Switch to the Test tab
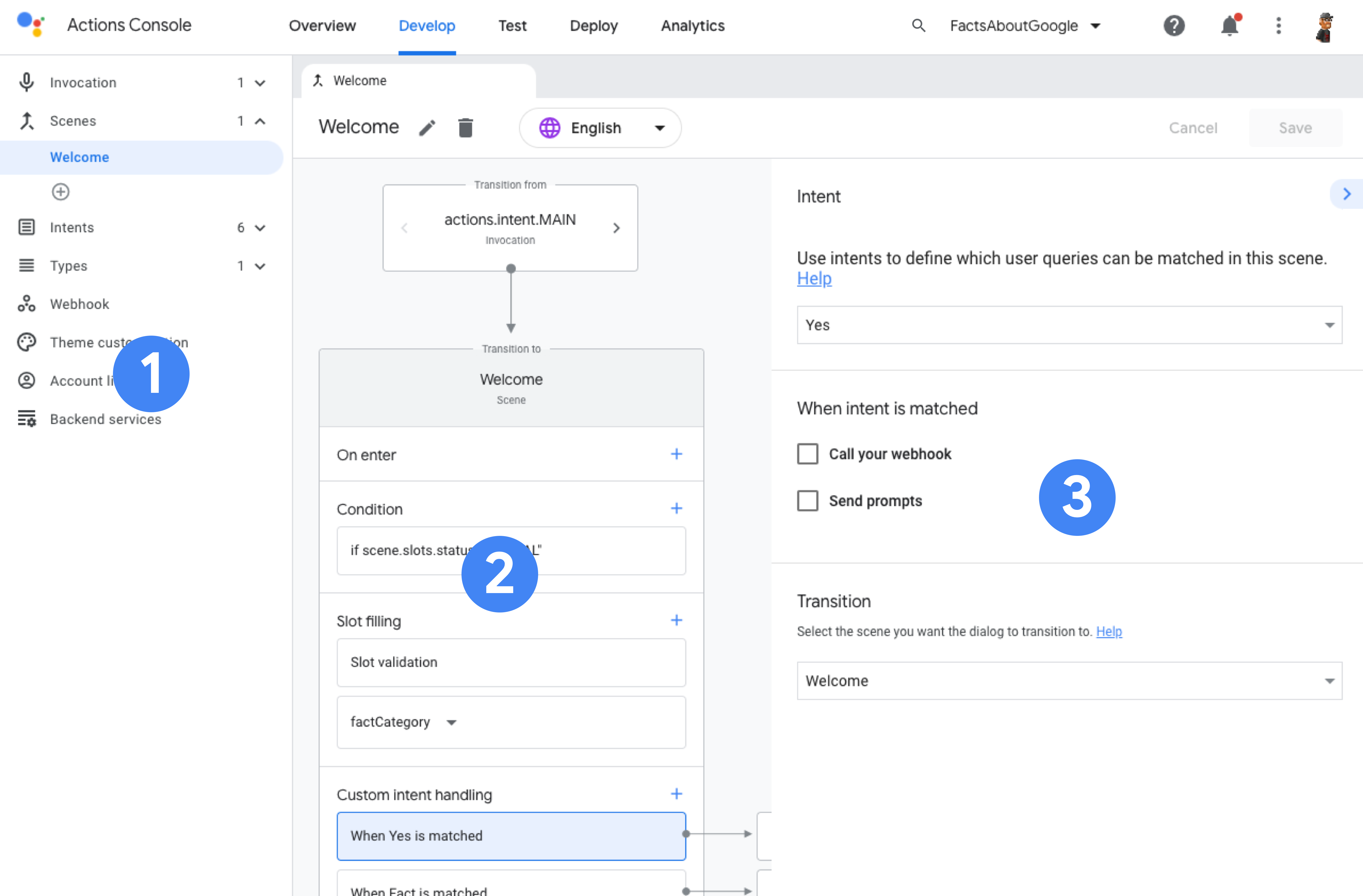The height and width of the screenshot is (896, 1363). click(512, 26)
